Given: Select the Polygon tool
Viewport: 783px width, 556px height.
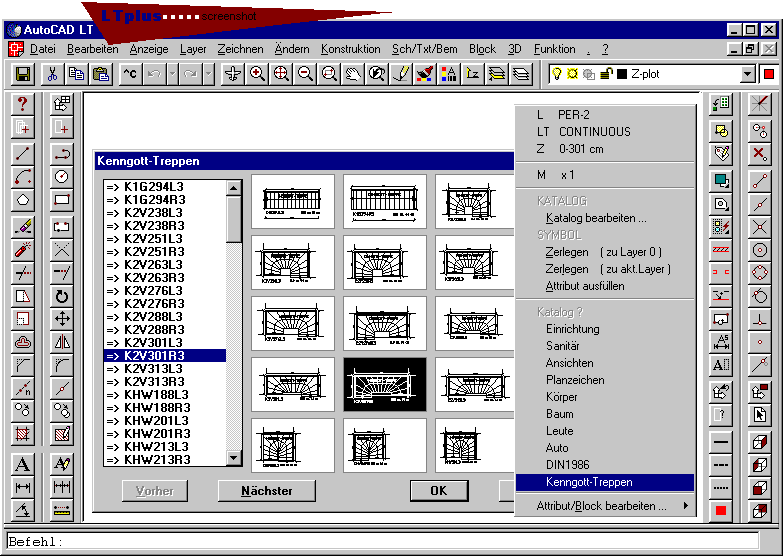Looking at the screenshot, I should tap(22, 200).
